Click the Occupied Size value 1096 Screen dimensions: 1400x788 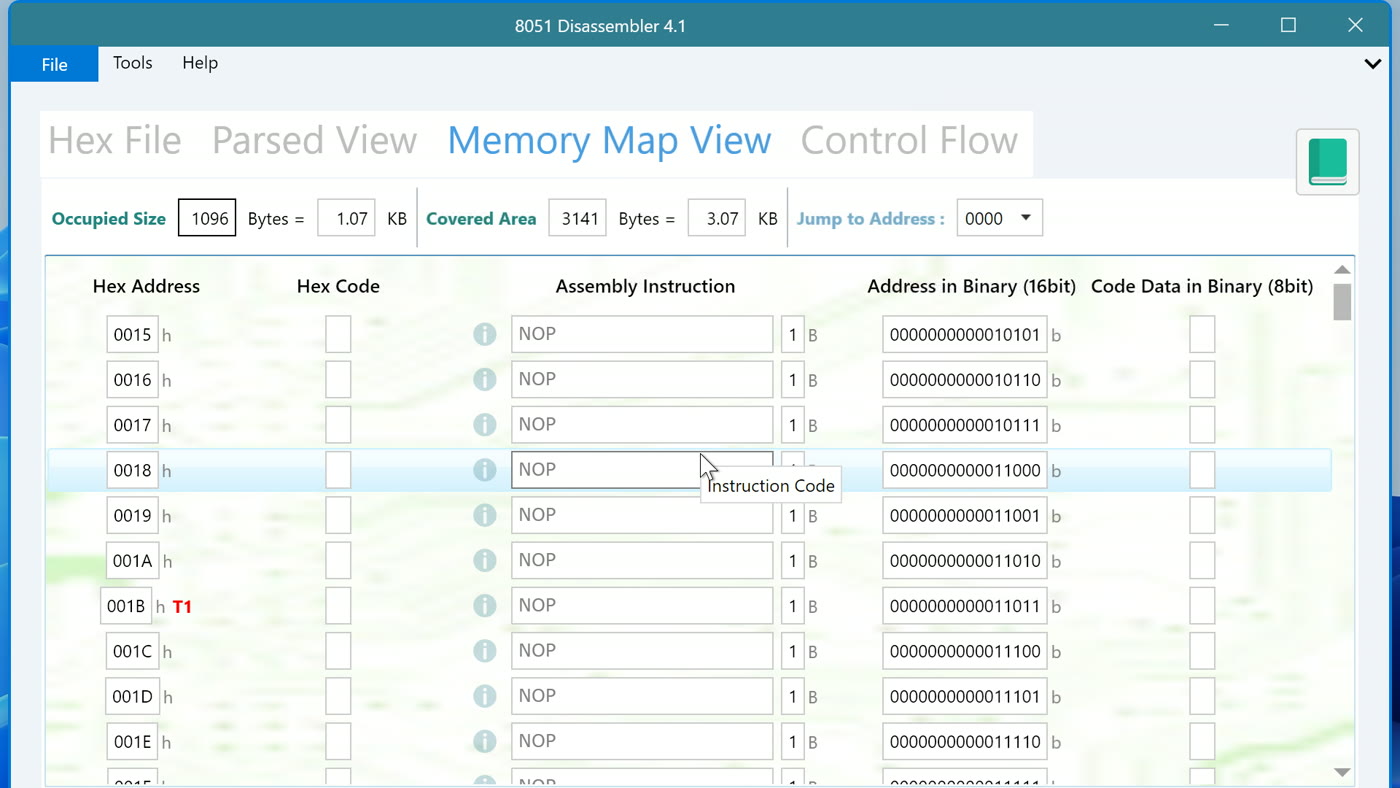click(207, 218)
